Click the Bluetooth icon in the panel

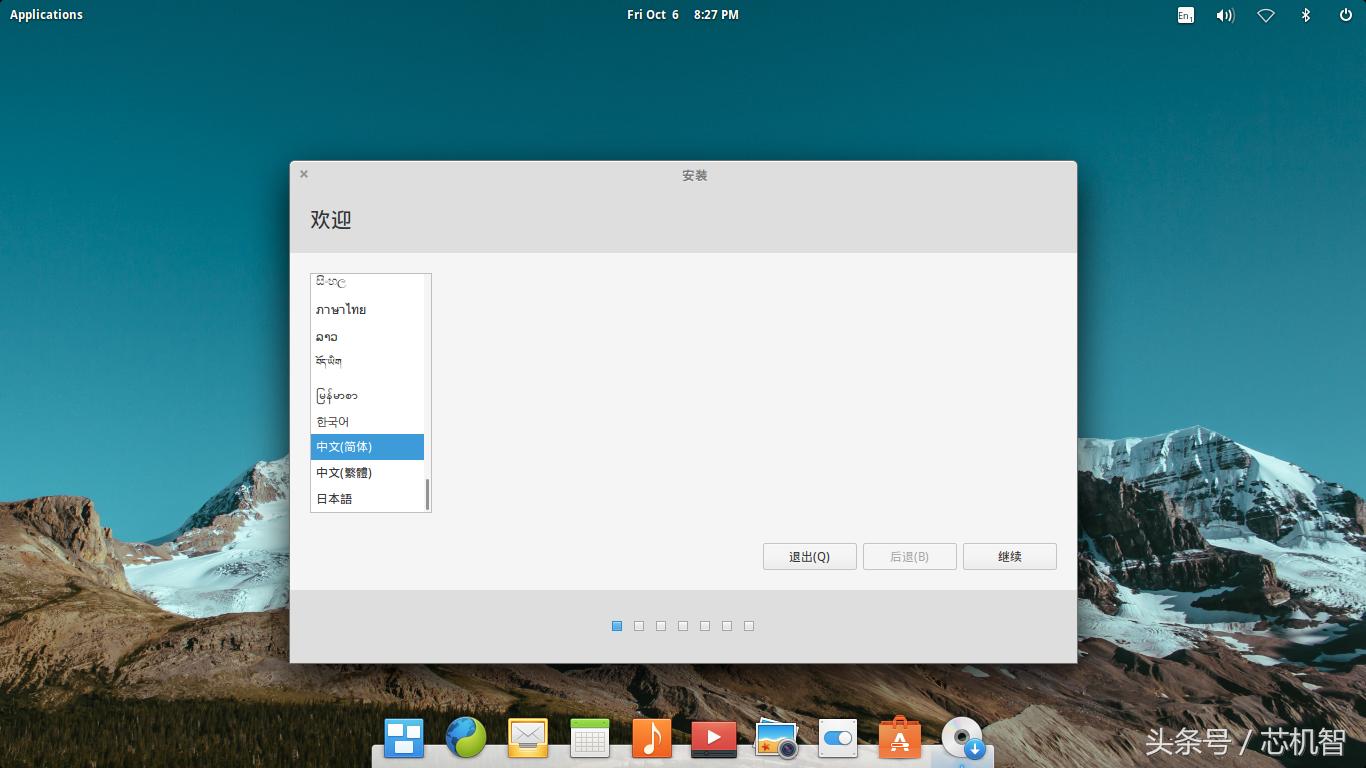tap(1304, 14)
